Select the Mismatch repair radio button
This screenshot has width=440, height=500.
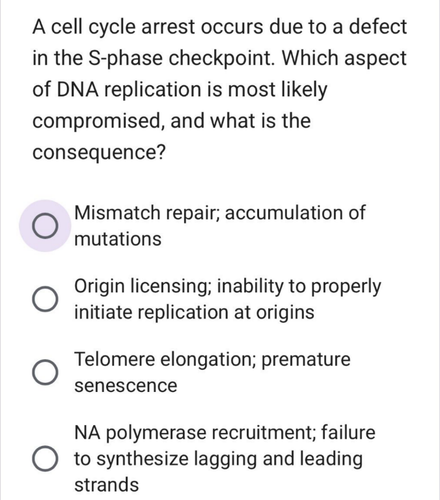[45, 226]
